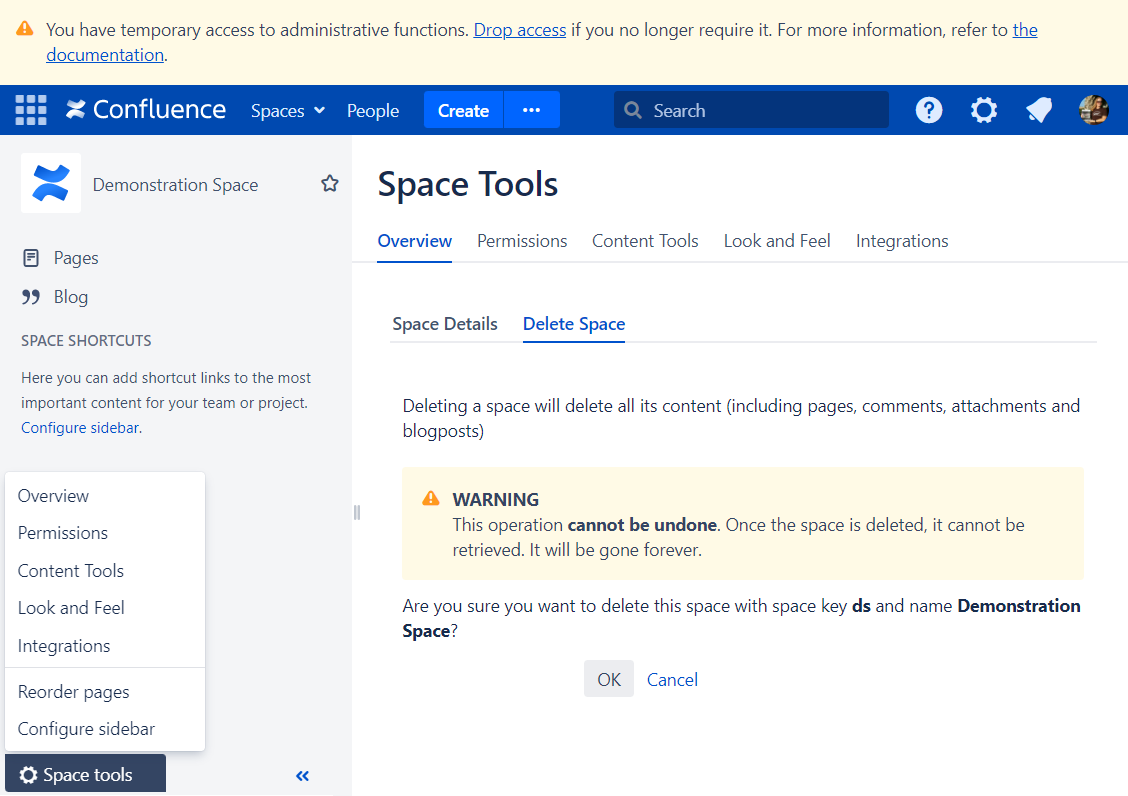The image size is (1128, 796).
Task: Collapse the sidebar with the chevron
Action: tap(302, 775)
